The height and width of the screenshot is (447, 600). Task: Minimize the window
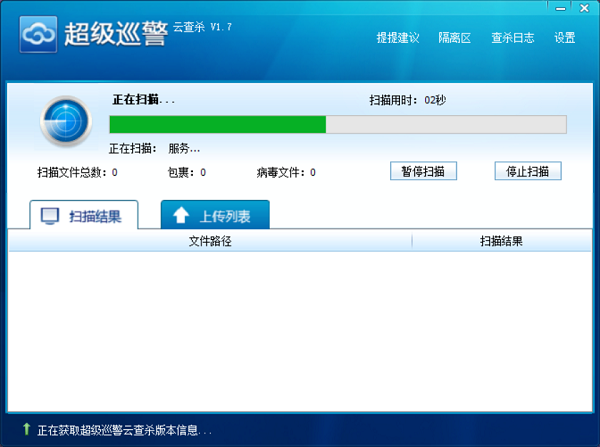coord(561,8)
